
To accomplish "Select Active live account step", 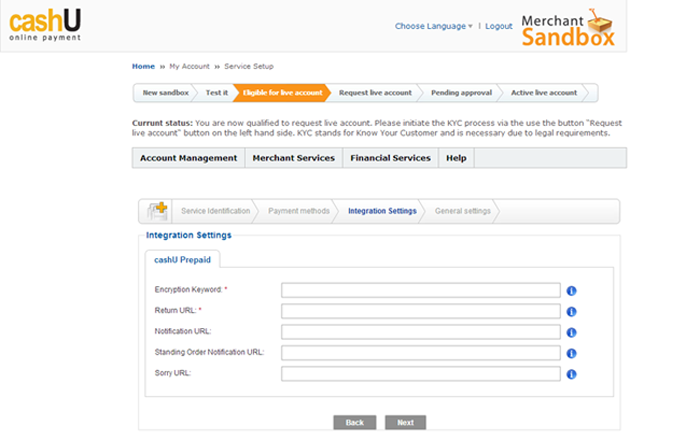I will pyautogui.click(x=544, y=93).
